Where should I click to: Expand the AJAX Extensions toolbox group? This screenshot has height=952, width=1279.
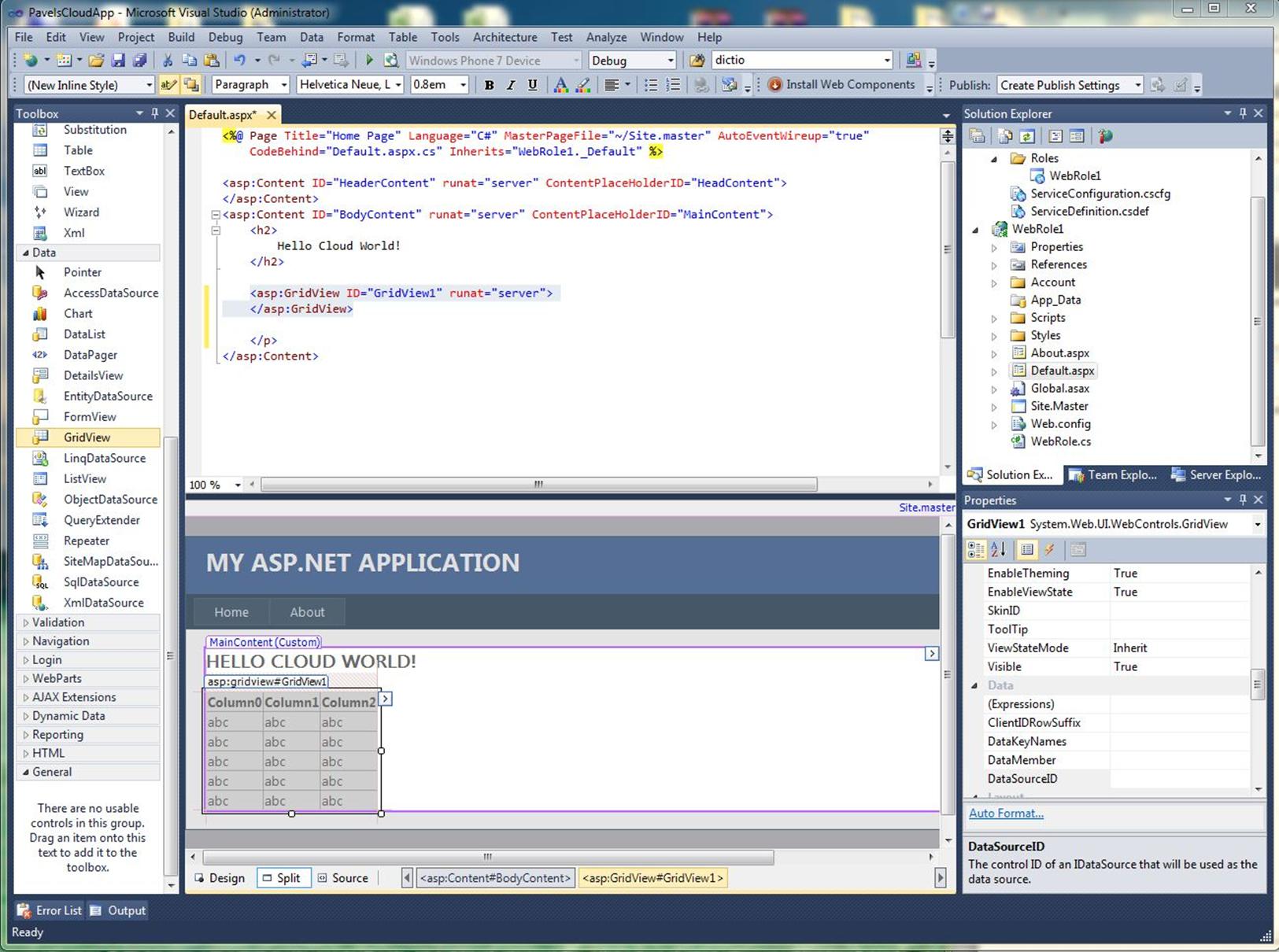[x=25, y=697]
